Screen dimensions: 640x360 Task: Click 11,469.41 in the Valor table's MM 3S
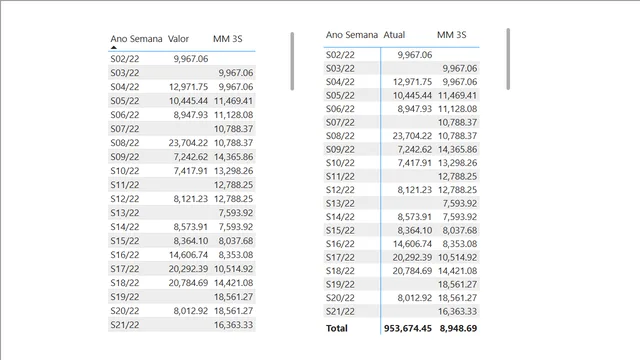pos(233,101)
